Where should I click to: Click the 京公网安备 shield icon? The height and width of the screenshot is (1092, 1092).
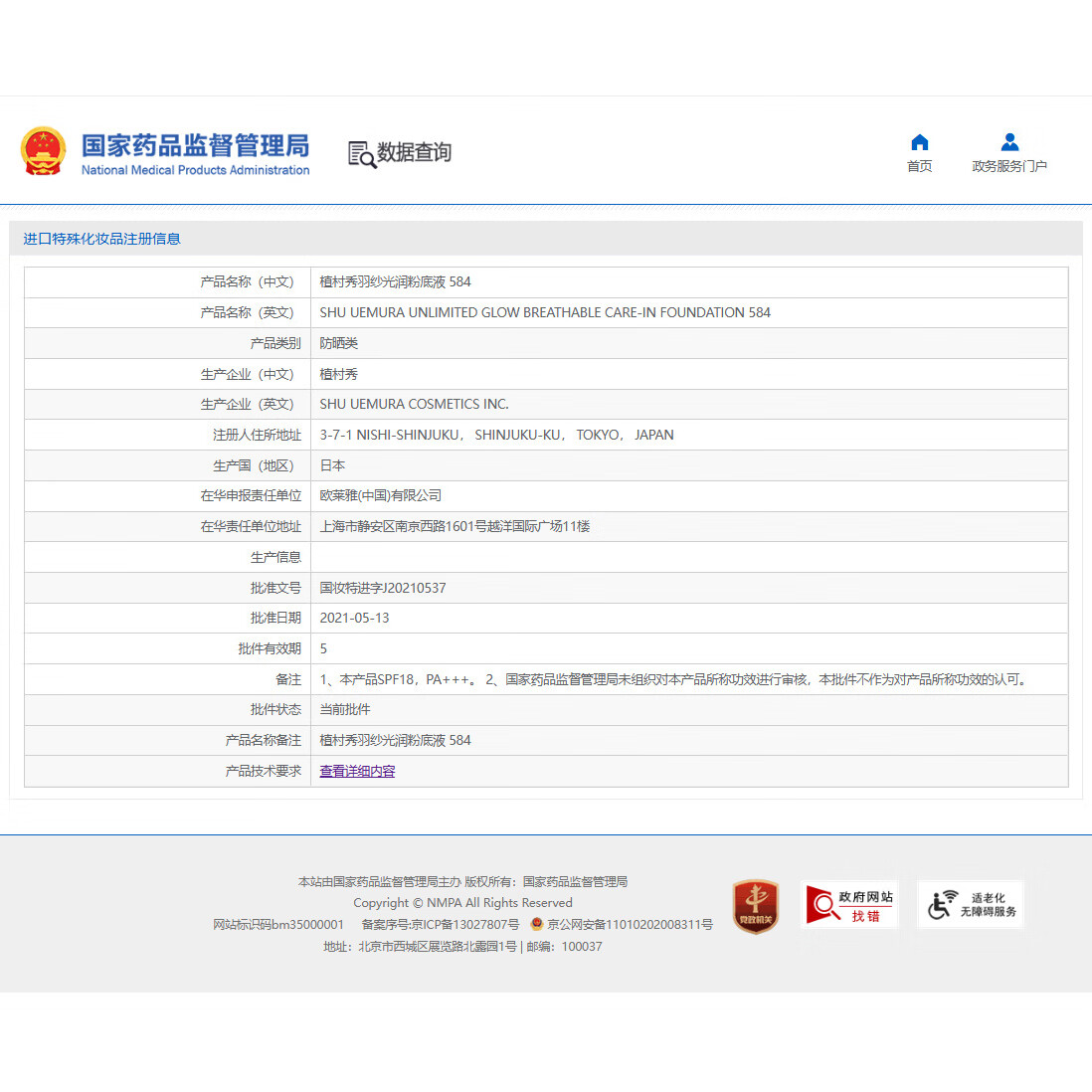537,923
